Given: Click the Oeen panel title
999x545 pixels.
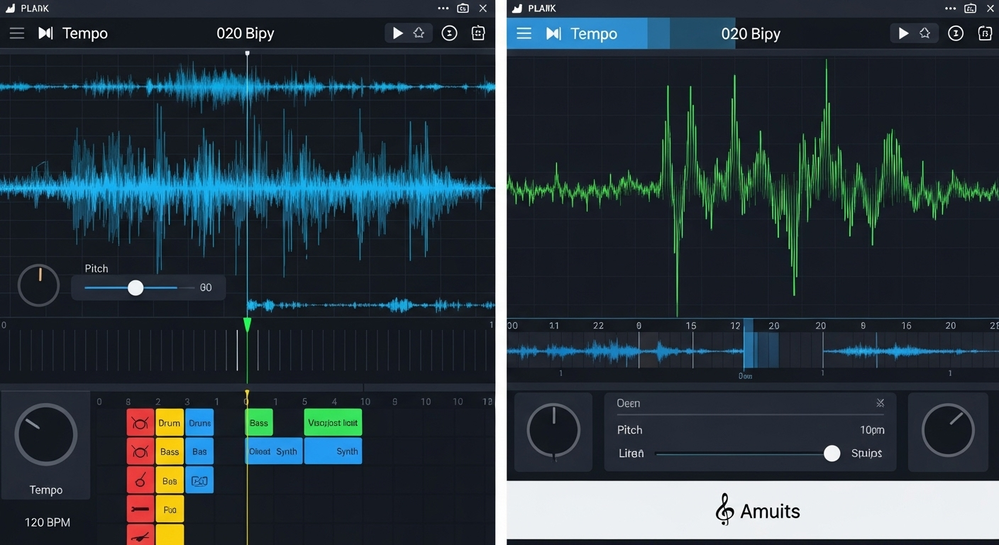Looking at the screenshot, I should coord(628,403).
